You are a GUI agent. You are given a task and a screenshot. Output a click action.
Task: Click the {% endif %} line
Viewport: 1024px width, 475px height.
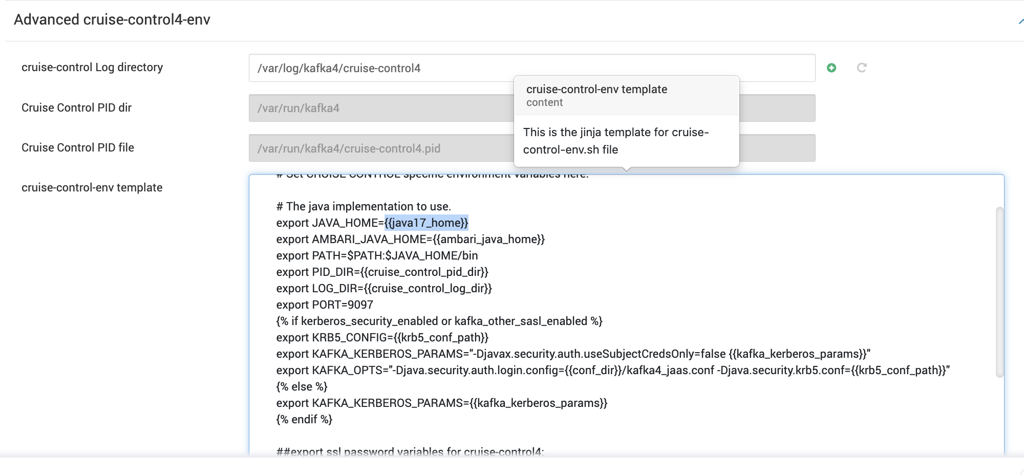(x=304, y=419)
